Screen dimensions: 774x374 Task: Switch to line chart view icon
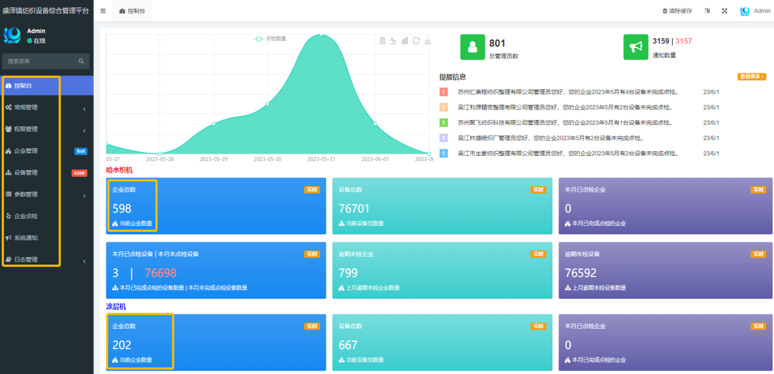point(393,41)
